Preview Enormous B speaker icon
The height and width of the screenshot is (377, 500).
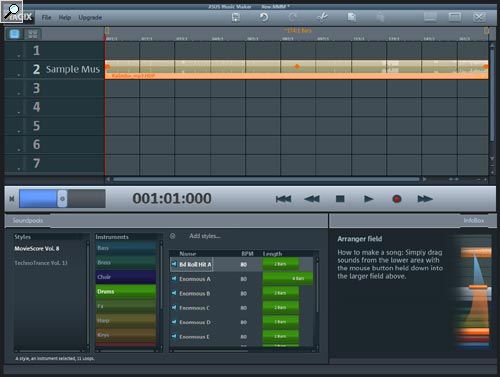[174, 293]
